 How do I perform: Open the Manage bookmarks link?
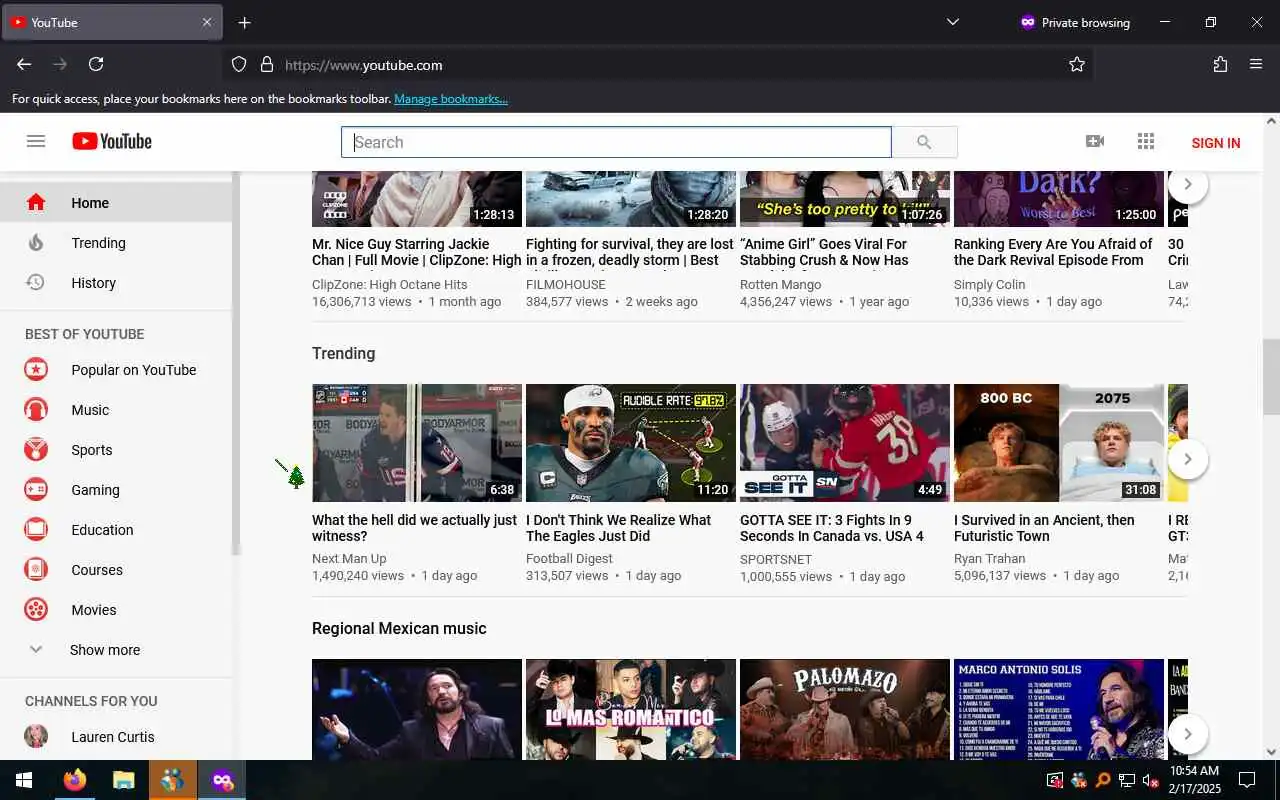[451, 99]
